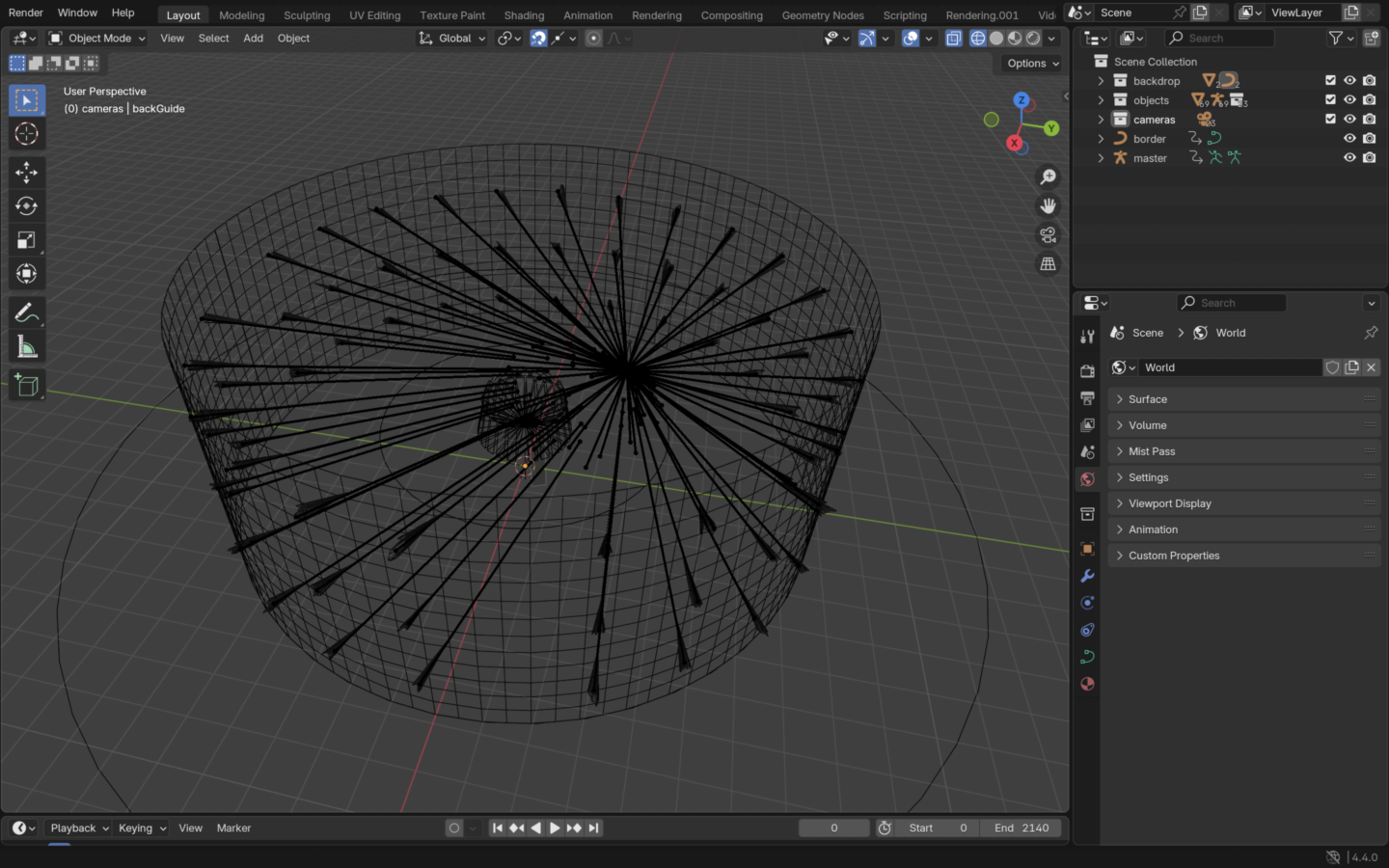The image size is (1389, 868).
Task: Switch to the Modeling workspace tab
Action: pos(241,15)
